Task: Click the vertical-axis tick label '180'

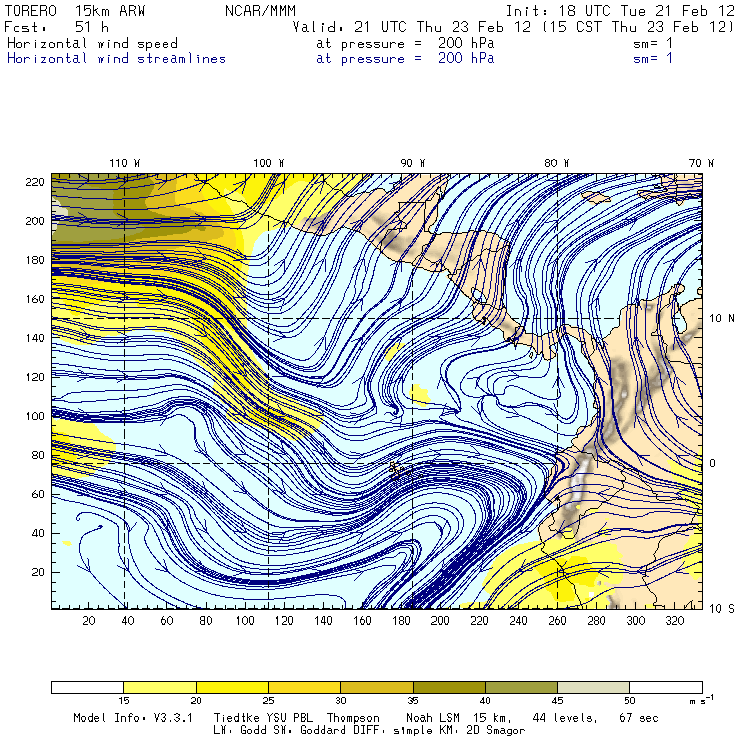Action: click(x=35, y=260)
